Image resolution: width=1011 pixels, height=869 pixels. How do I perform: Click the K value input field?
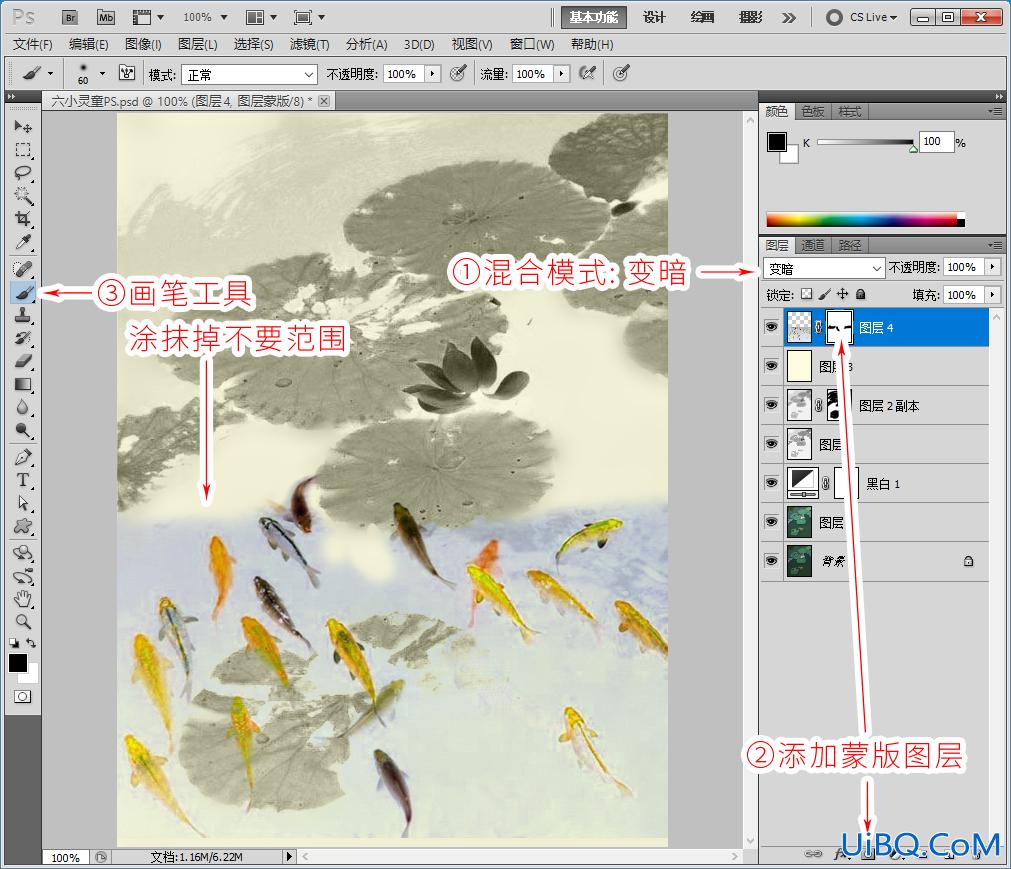[x=936, y=142]
